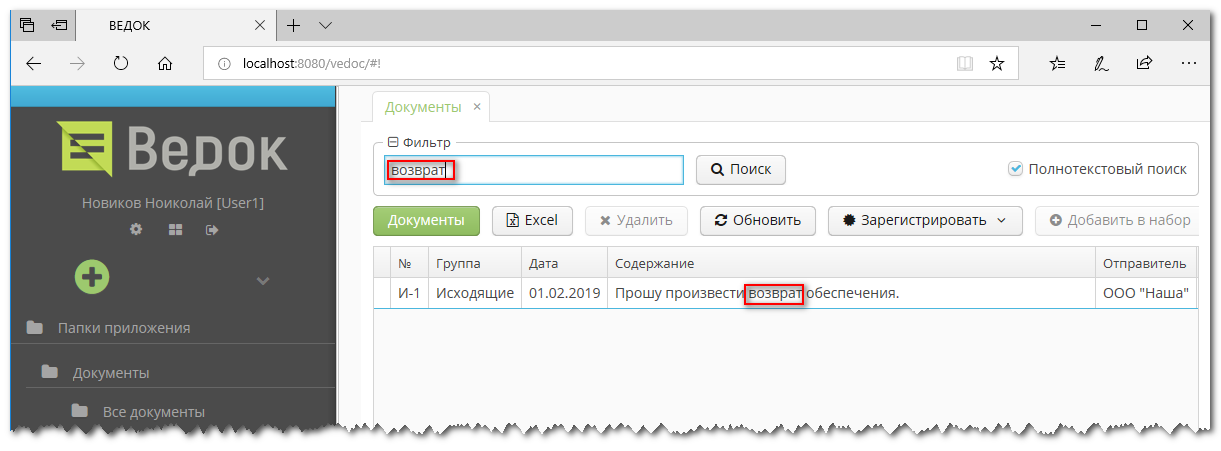1221x451 pixels.
Task: Add page to favorites with star icon
Action: pos(996,63)
